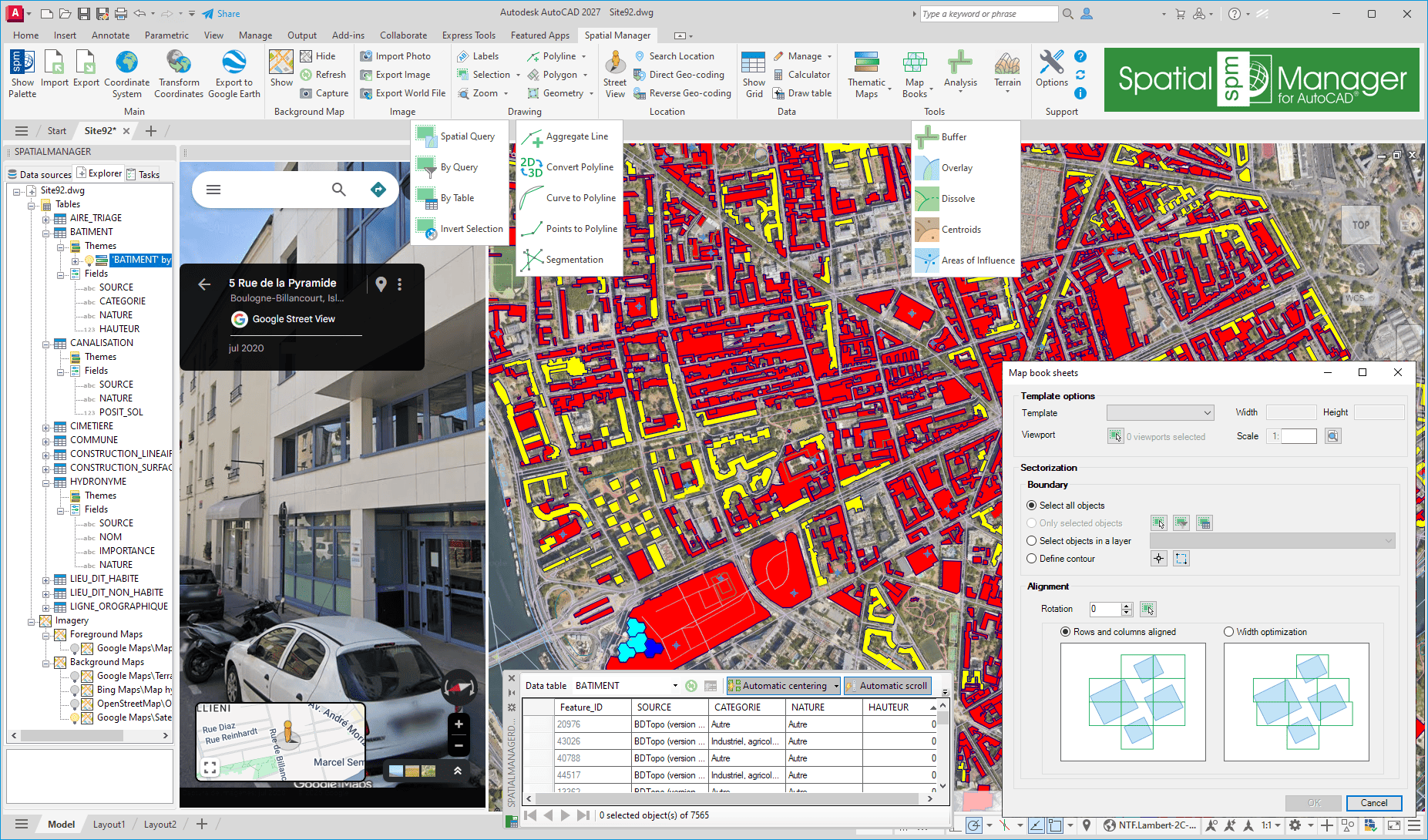Viewport: 1428px width, 840px height.
Task: Open the Template dropdown
Action: click(1160, 413)
